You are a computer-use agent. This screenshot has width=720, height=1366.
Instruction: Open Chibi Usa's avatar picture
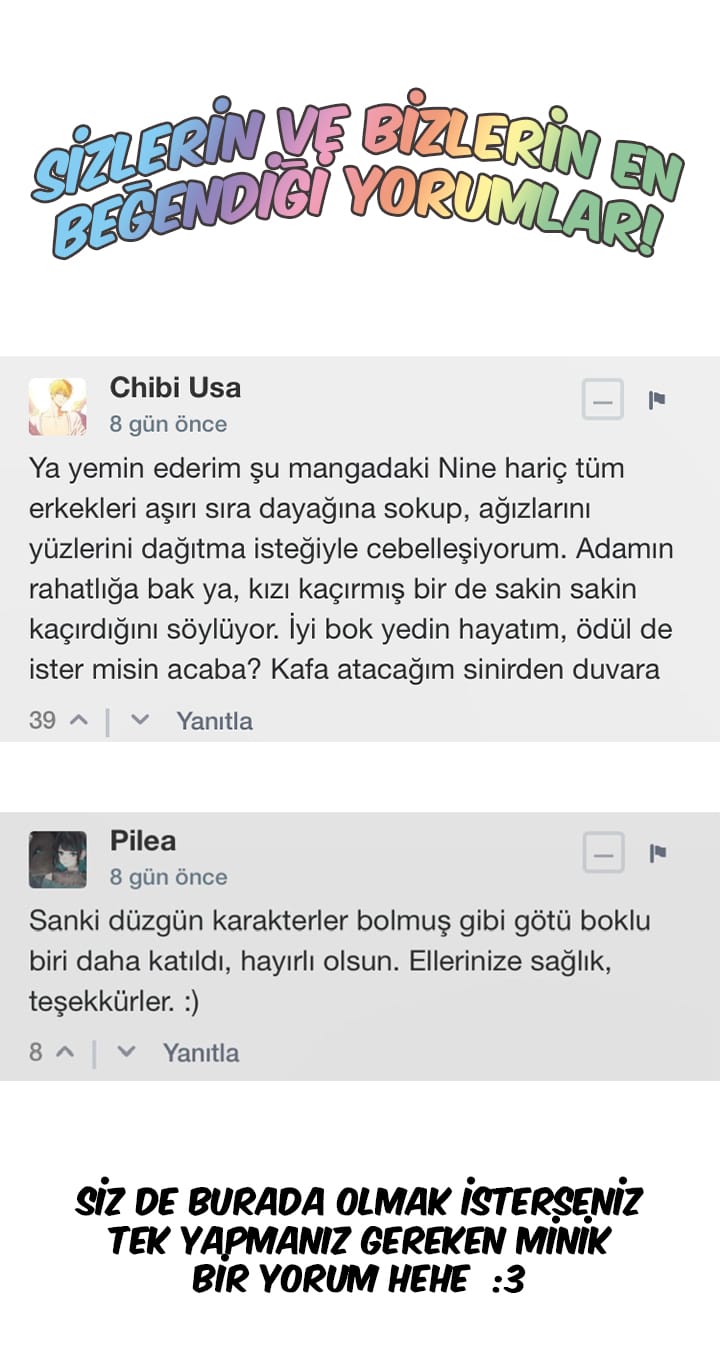[x=57, y=407]
